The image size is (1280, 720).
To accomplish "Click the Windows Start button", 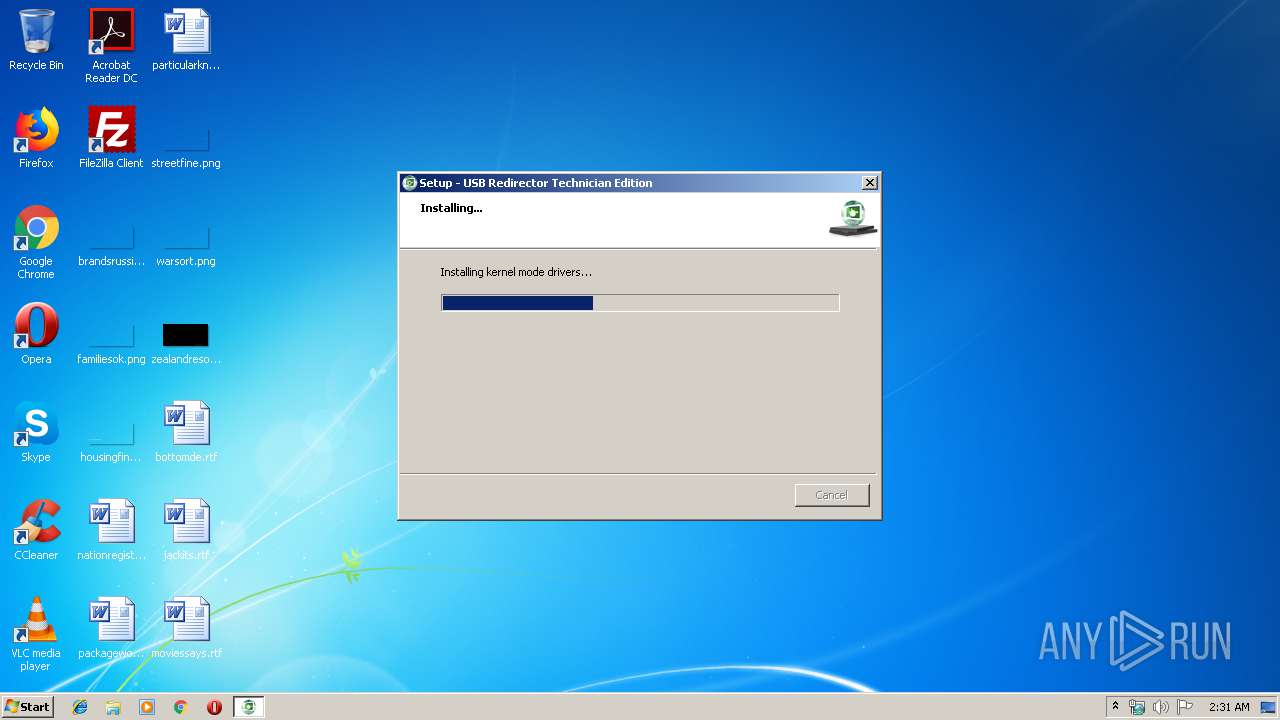I will [x=28, y=707].
